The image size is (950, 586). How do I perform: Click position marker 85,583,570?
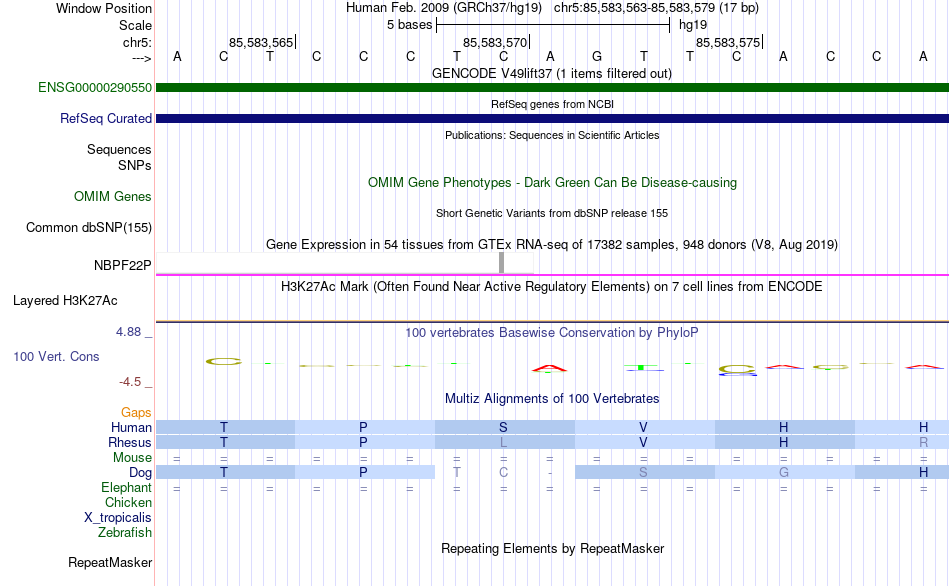pyautogui.click(x=495, y=42)
